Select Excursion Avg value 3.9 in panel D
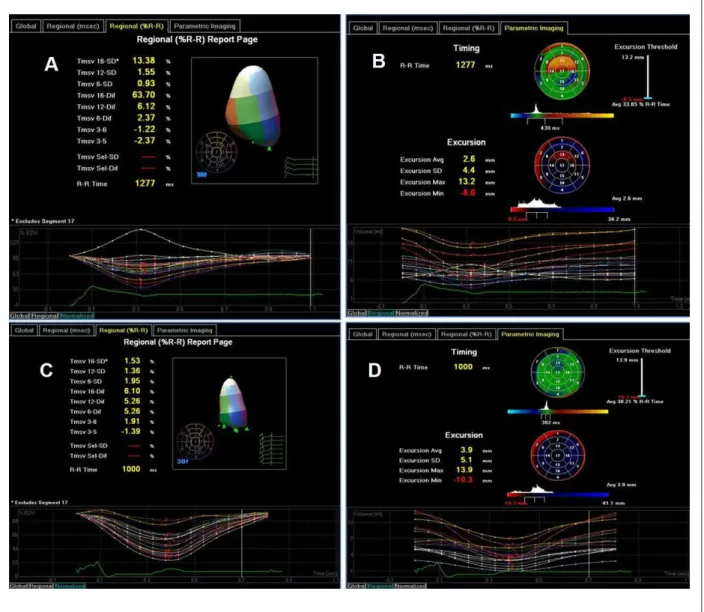 pos(466,450)
